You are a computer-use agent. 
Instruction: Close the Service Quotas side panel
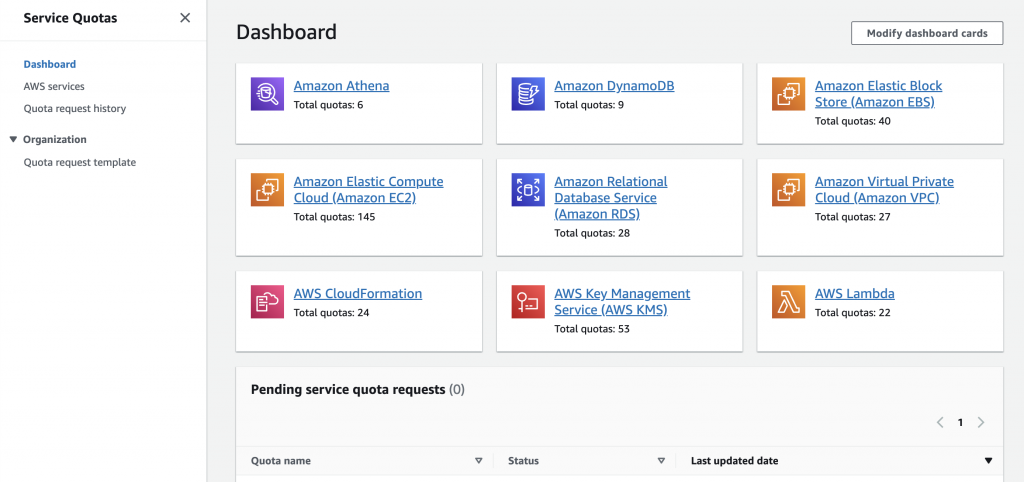point(185,18)
